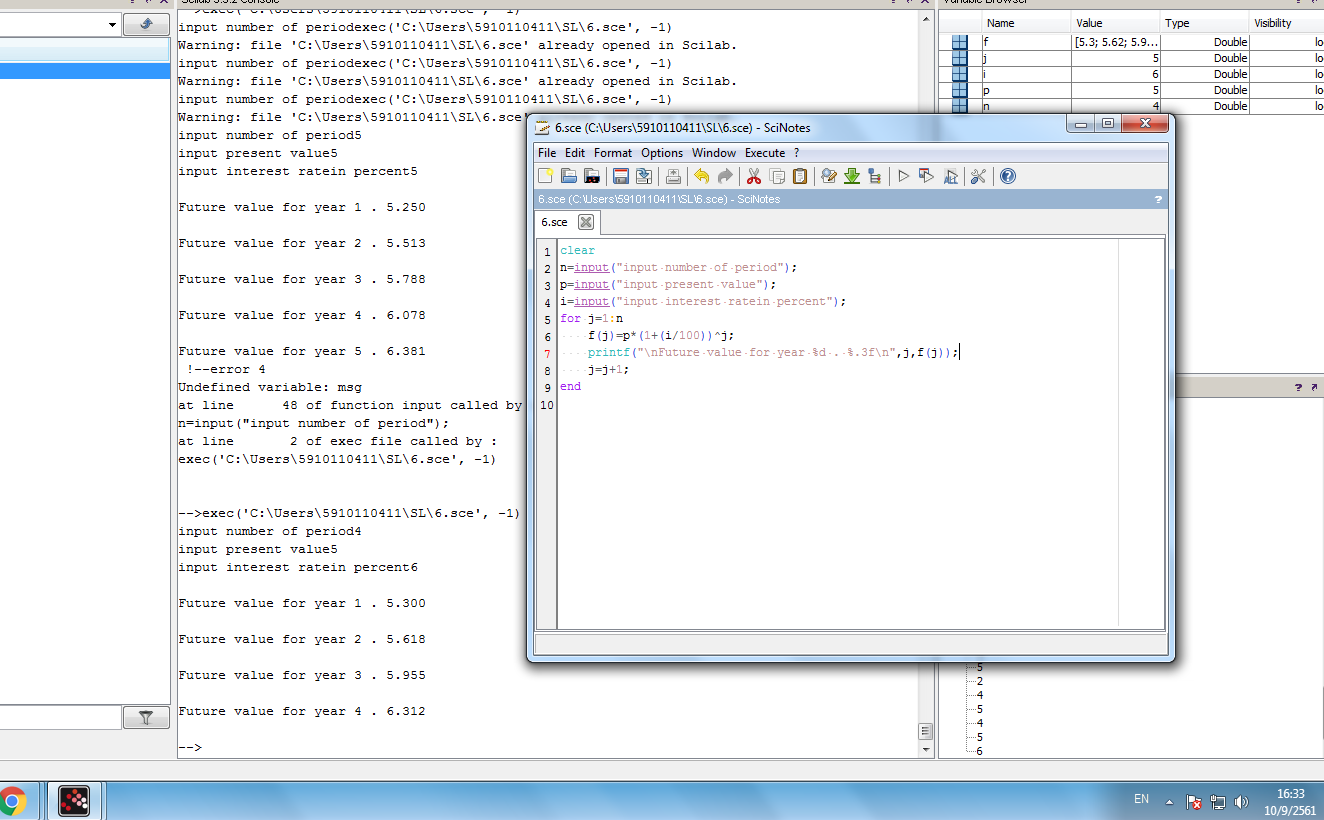
Task: Copy selection in SciNotes toolbar
Action: pos(777,176)
